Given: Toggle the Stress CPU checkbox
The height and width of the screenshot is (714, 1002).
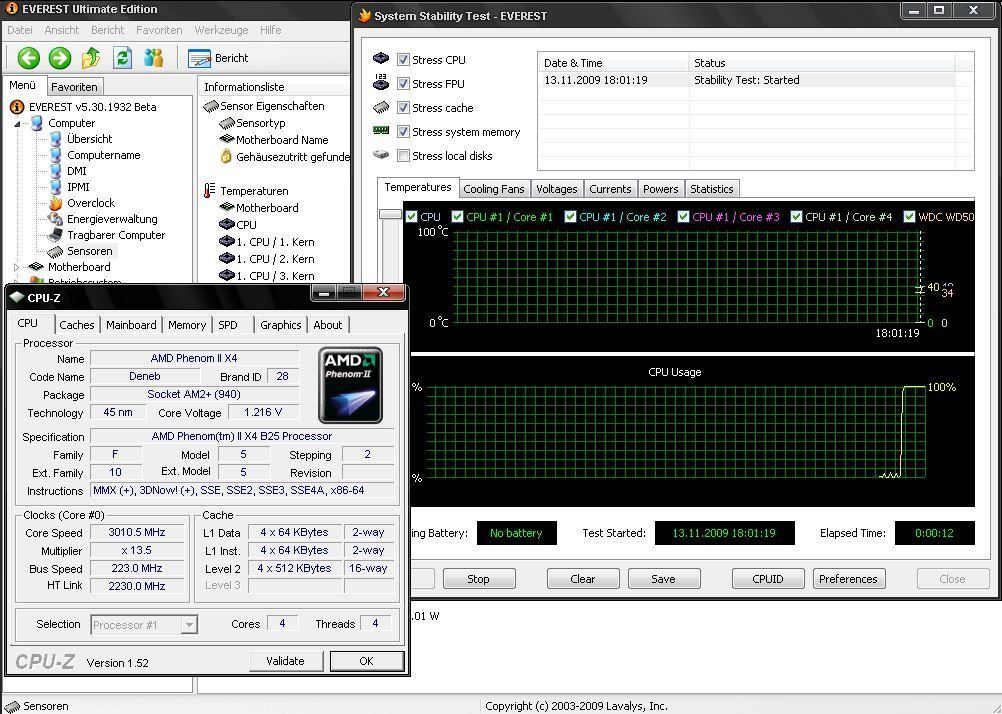Looking at the screenshot, I should (x=403, y=59).
